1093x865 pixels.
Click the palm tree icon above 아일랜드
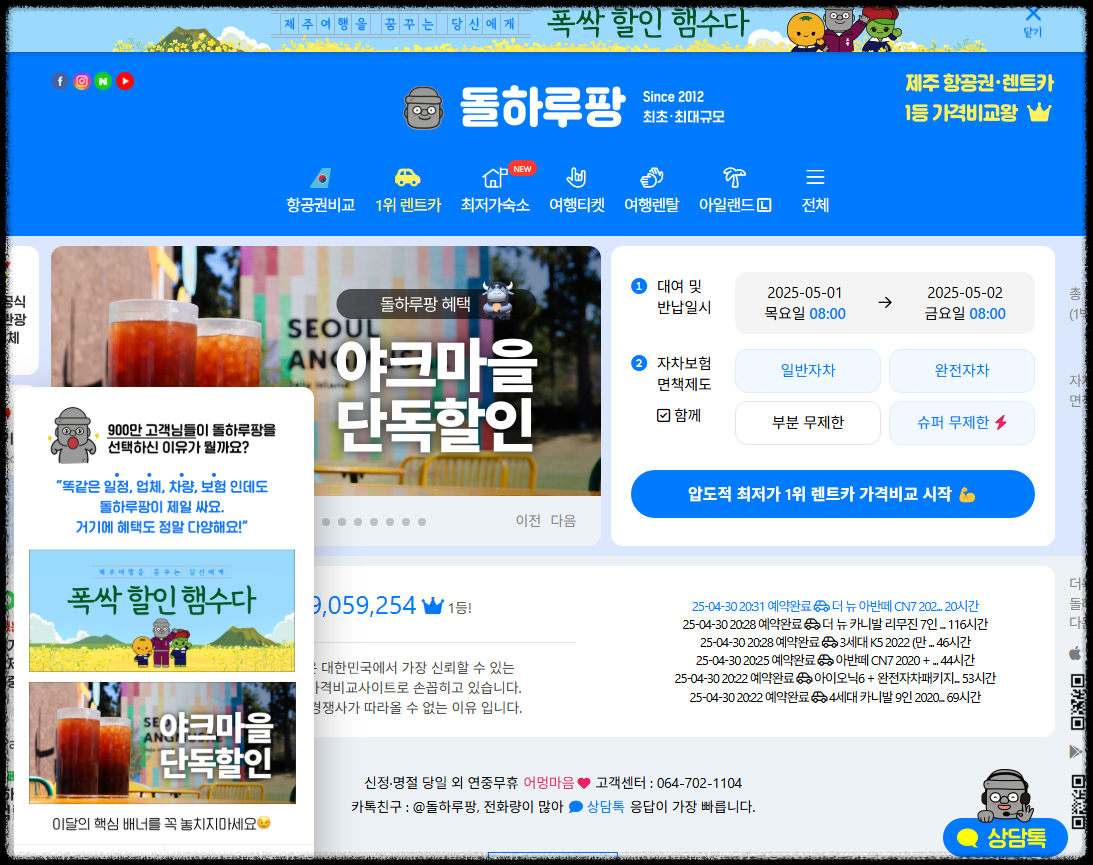(734, 177)
